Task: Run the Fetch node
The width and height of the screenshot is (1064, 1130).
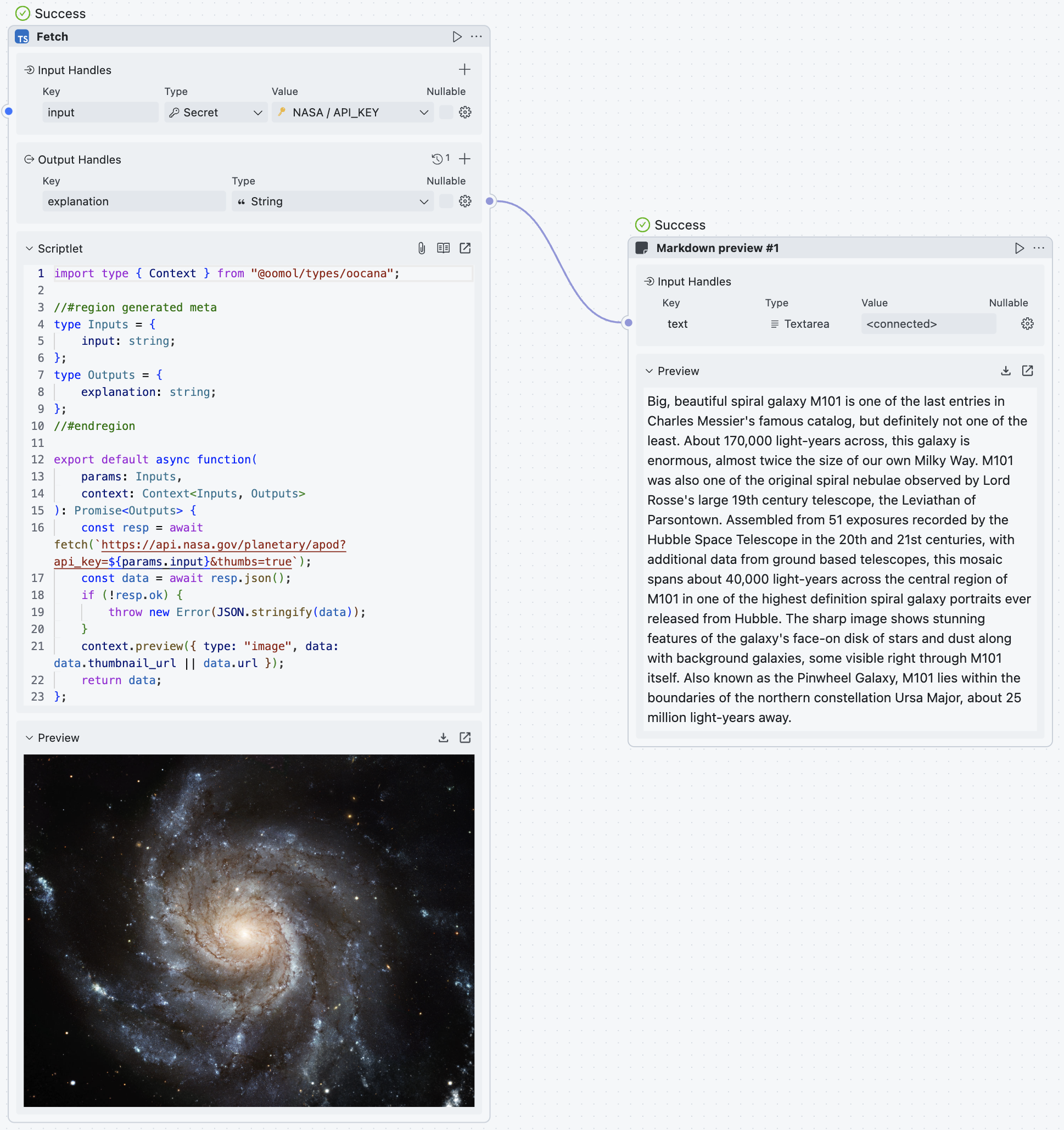Action: (x=457, y=37)
